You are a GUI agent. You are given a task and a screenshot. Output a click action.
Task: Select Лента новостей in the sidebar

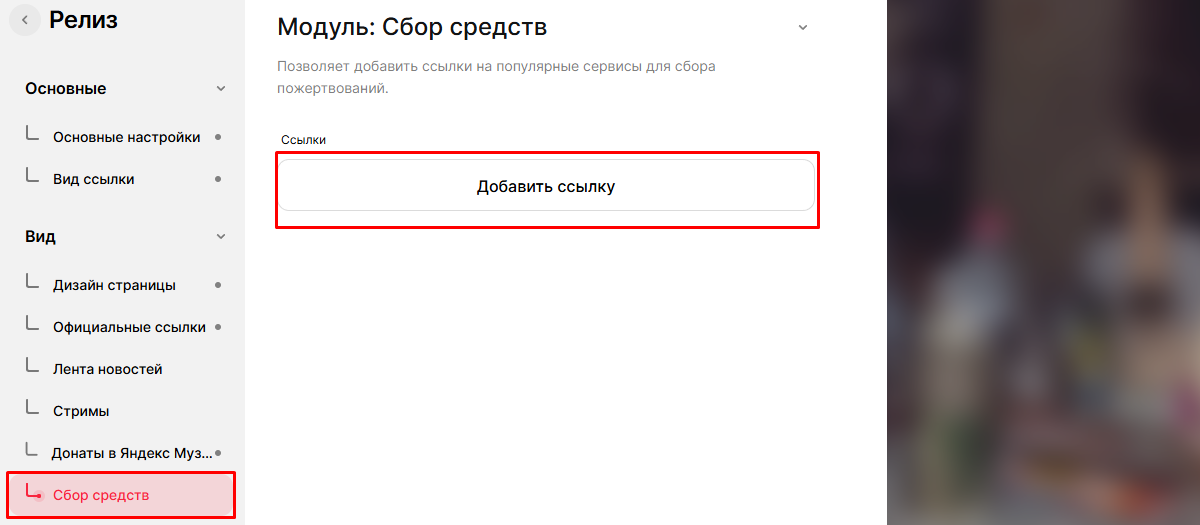pos(107,369)
